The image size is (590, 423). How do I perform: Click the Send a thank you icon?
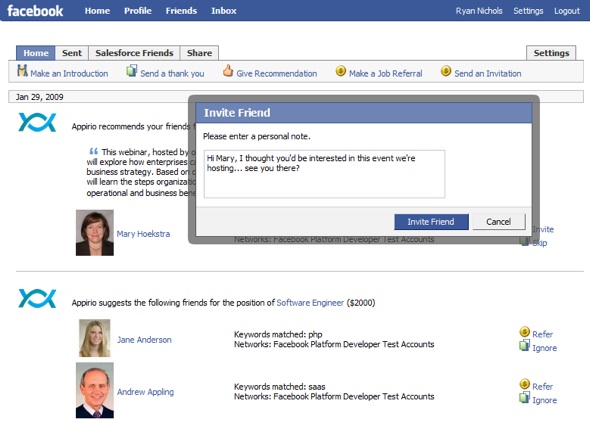(131, 70)
